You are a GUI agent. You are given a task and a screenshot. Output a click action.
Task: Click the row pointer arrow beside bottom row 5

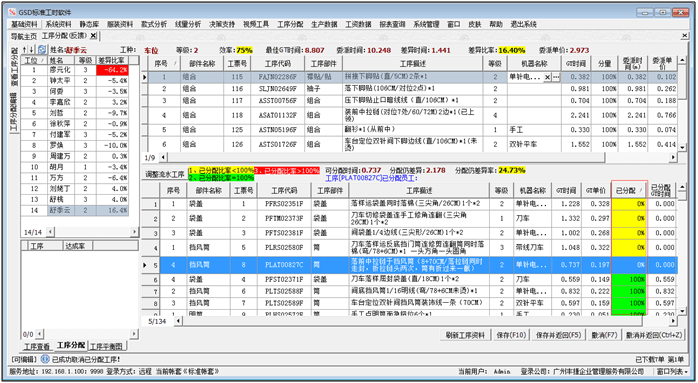(x=146, y=265)
